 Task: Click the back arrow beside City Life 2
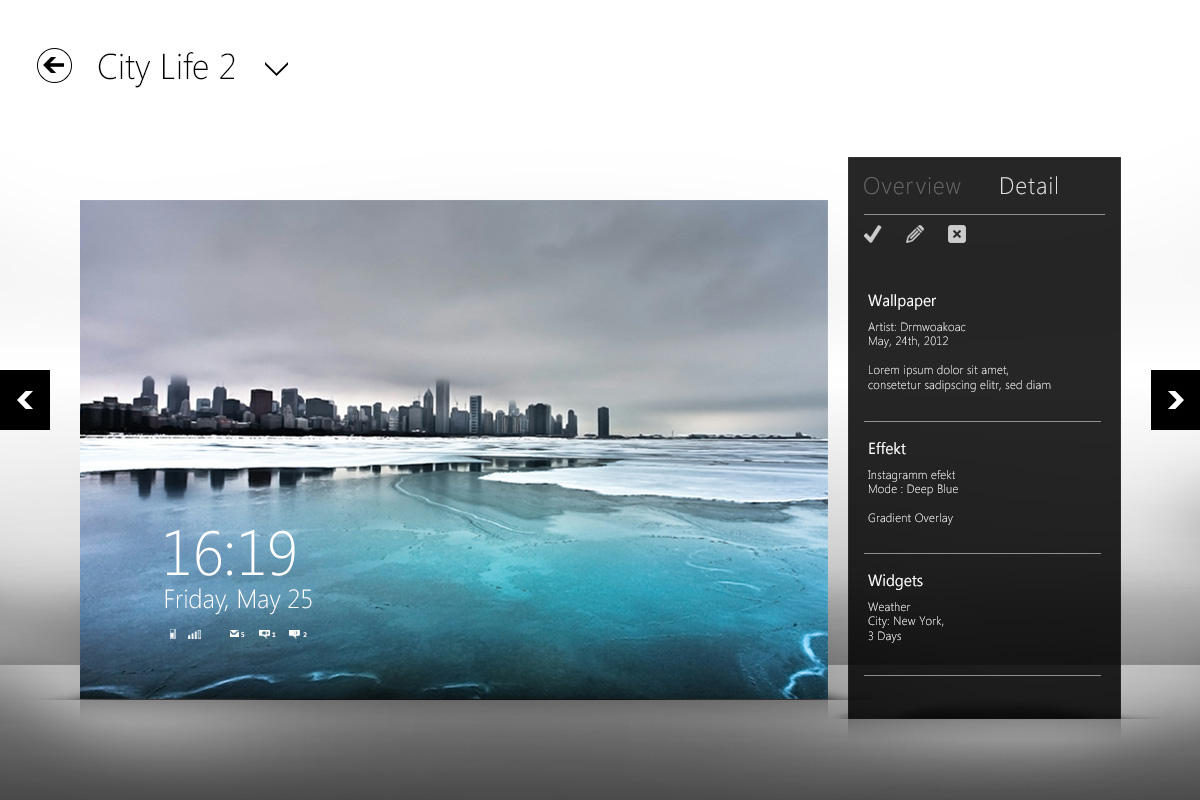click(x=54, y=66)
